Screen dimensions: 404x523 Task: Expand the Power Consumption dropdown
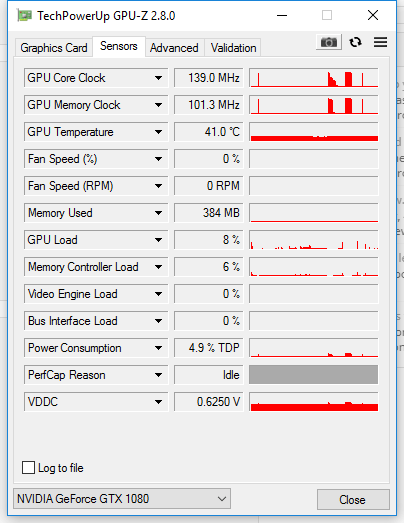click(158, 348)
